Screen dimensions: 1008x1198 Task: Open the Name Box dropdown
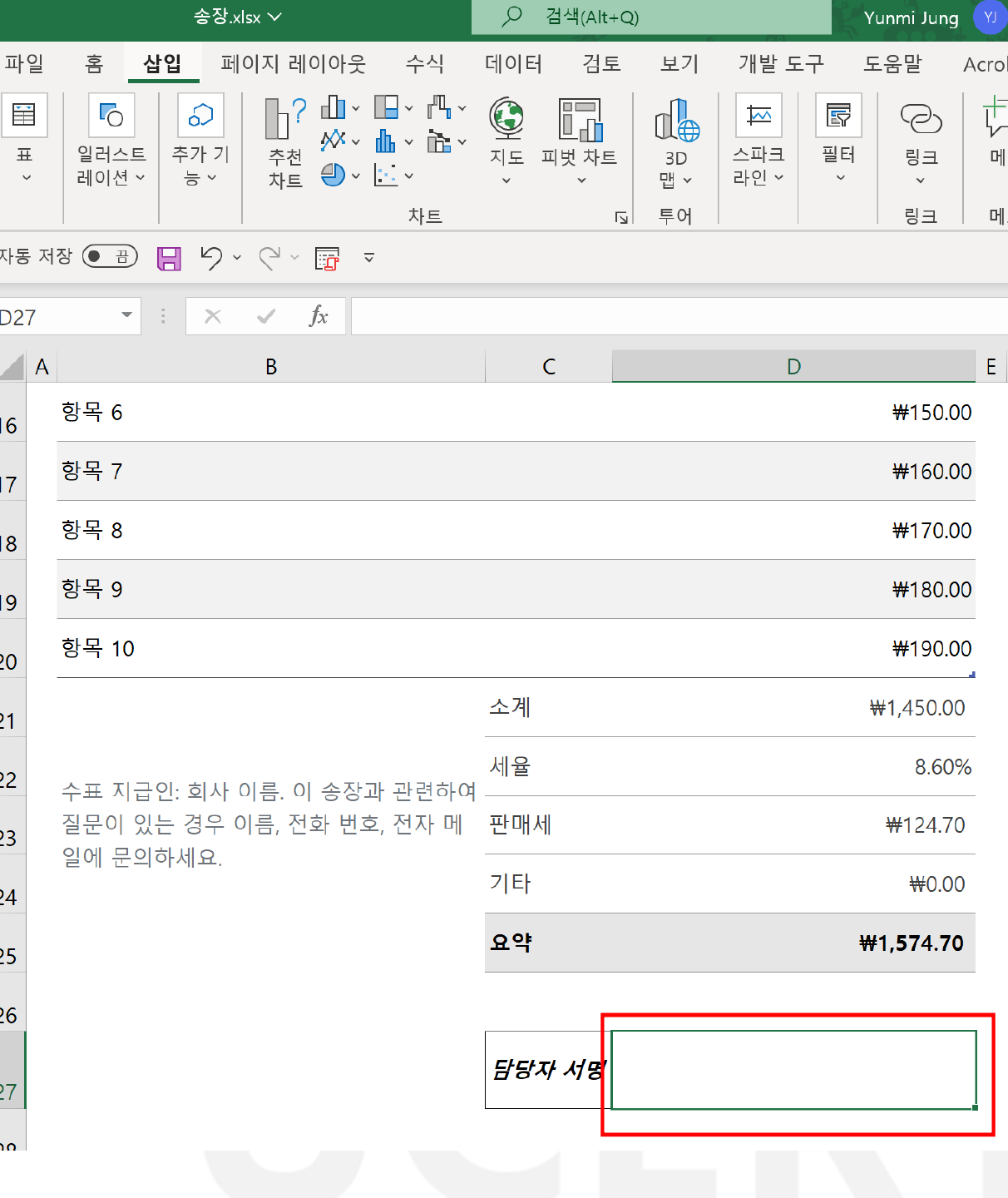[x=126, y=316]
